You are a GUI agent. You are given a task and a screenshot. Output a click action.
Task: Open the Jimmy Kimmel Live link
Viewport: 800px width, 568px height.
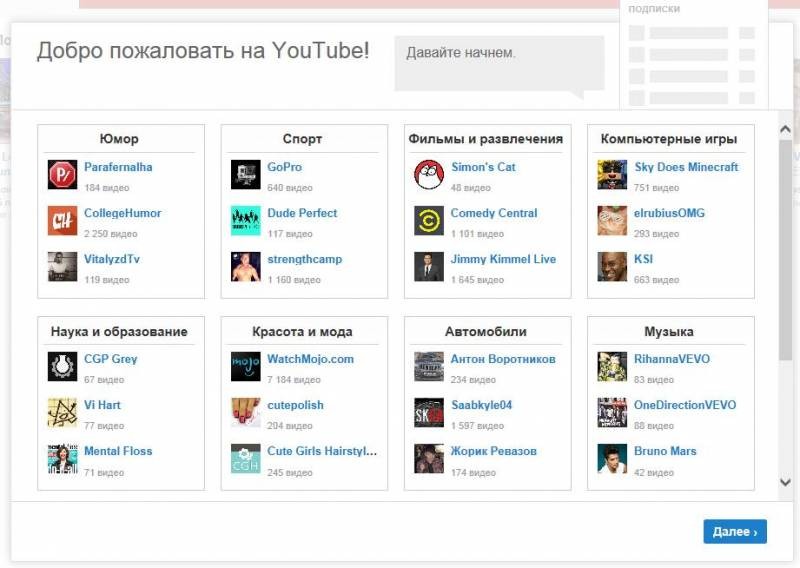pos(503,259)
